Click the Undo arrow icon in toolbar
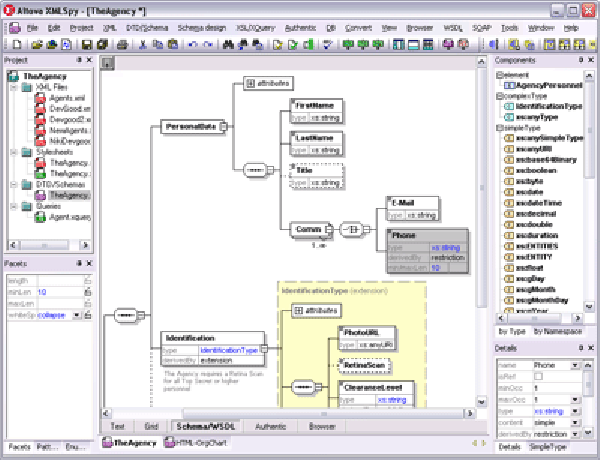Screen dimensions: 600x460 pos(193,45)
